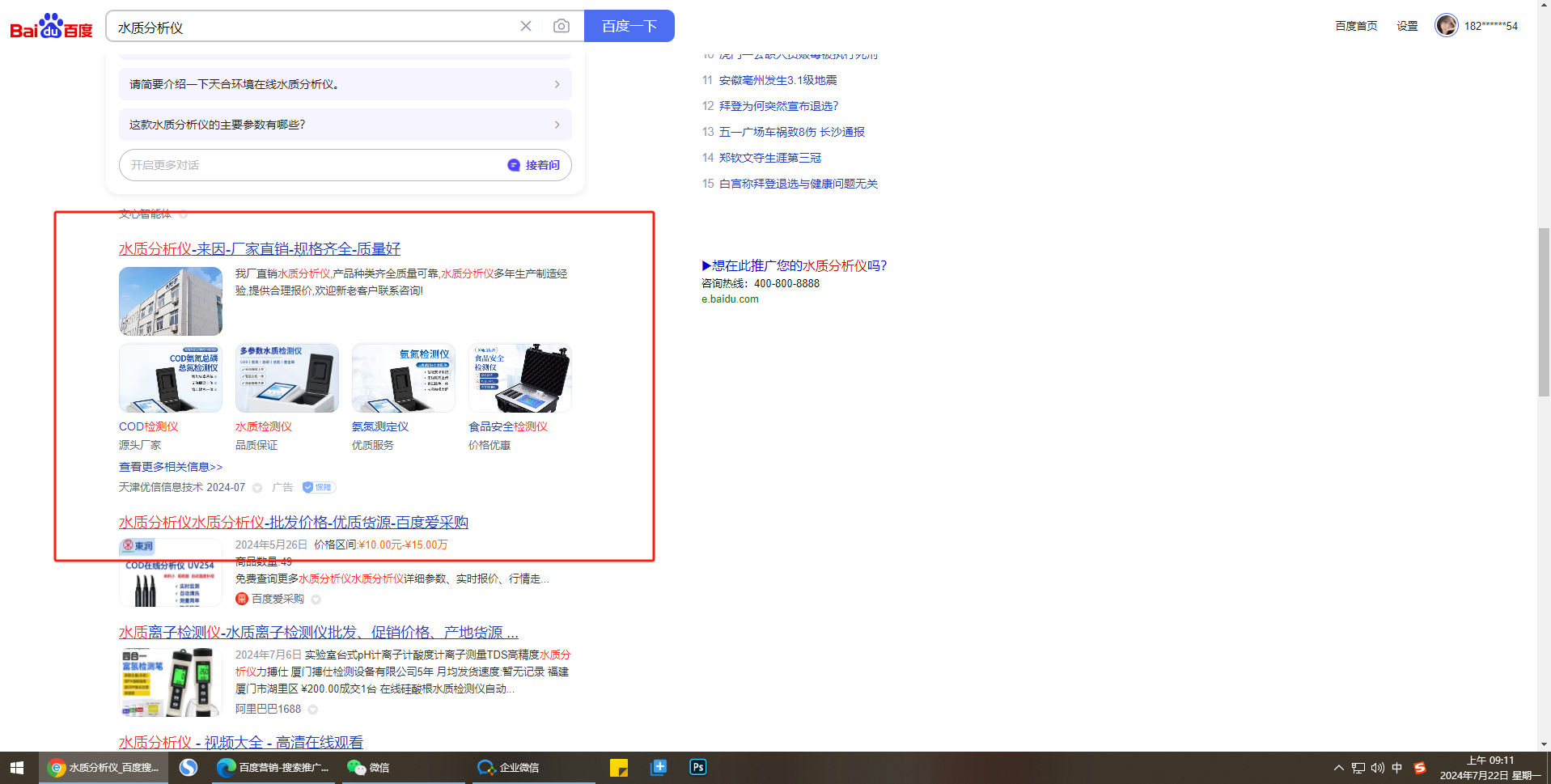Expand suggestion 请简要介绍一下天合环境在线水质分析仪
This screenshot has width=1551, height=784.
pyautogui.click(x=345, y=84)
